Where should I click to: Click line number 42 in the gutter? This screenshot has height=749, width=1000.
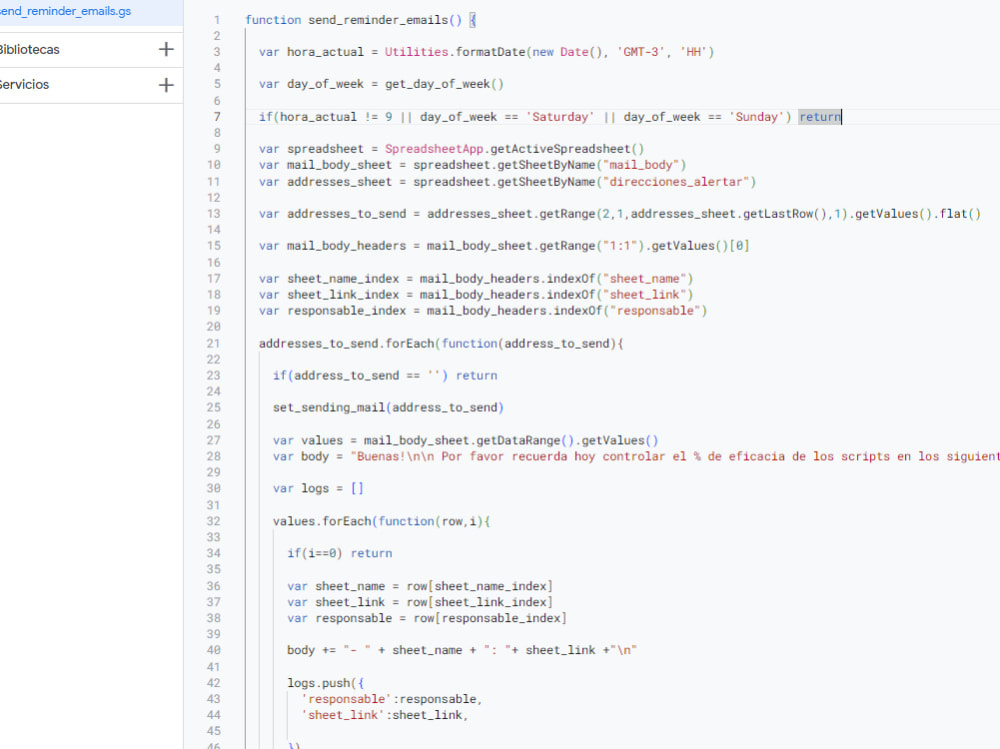point(214,683)
